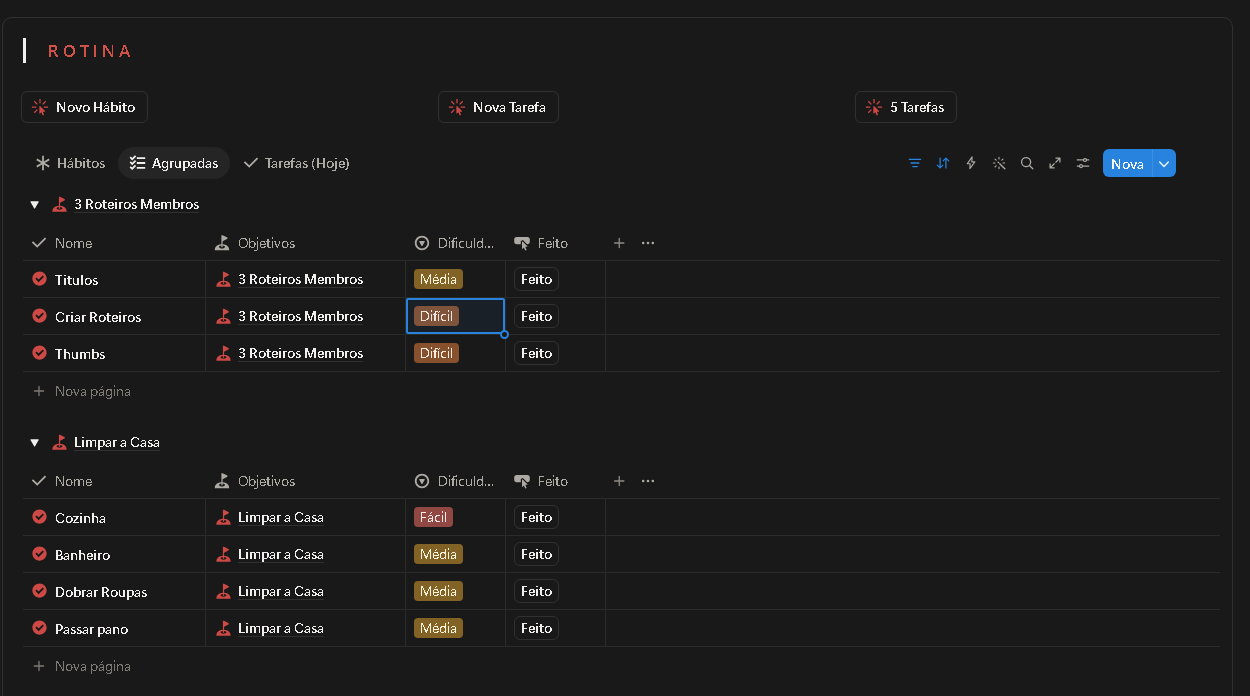Click the Nova Tarefa button

(498, 107)
